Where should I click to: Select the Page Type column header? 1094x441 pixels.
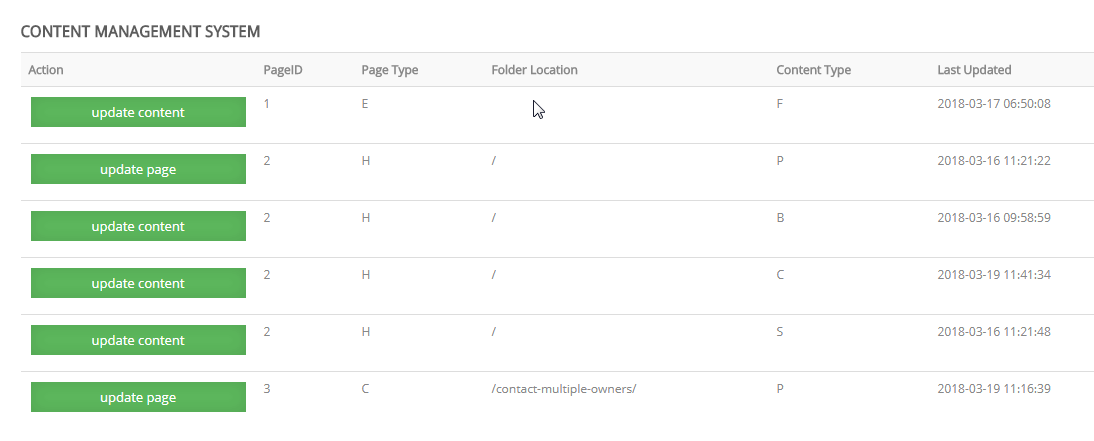tap(390, 70)
